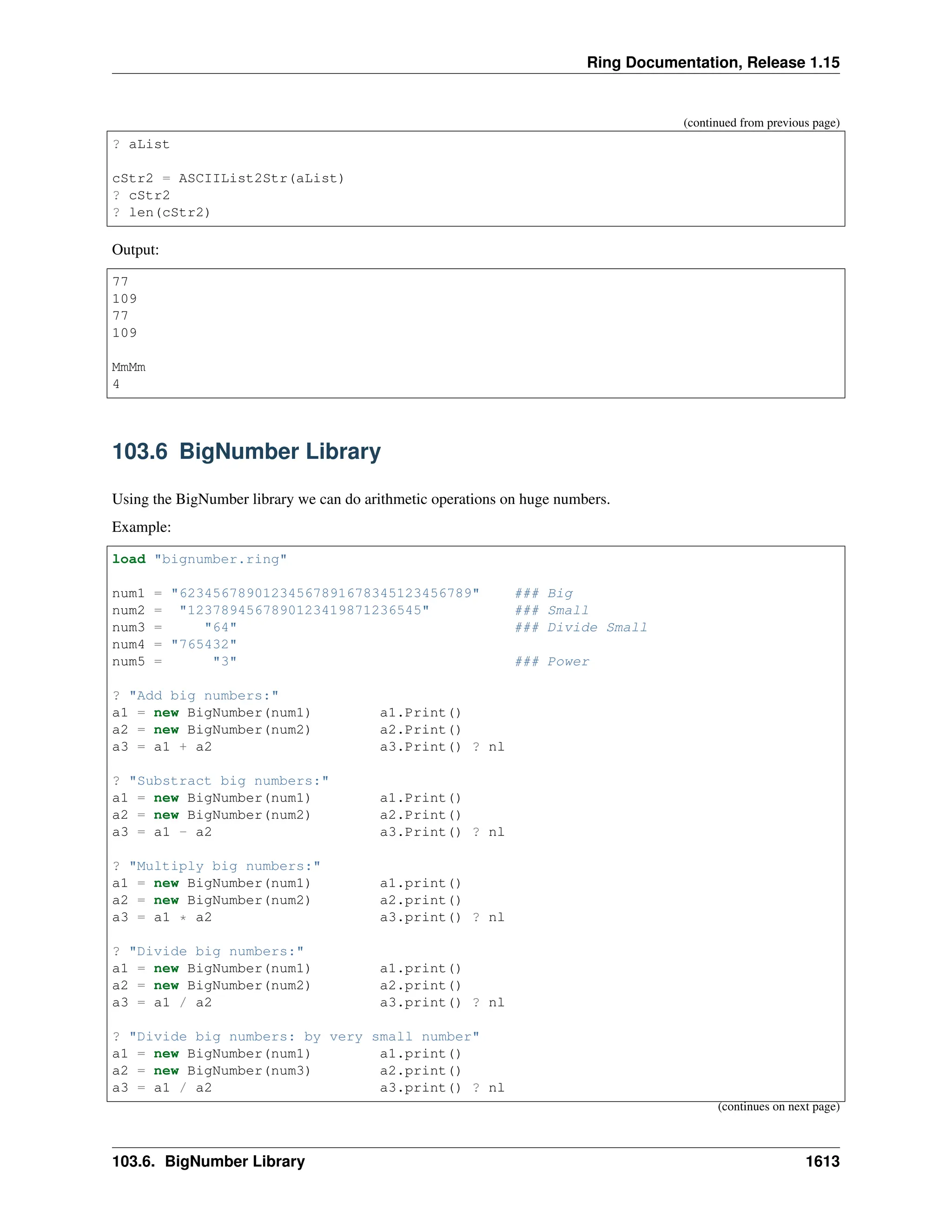Click the 103.6 BigNumber Library section heading

pyautogui.click(x=246, y=451)
